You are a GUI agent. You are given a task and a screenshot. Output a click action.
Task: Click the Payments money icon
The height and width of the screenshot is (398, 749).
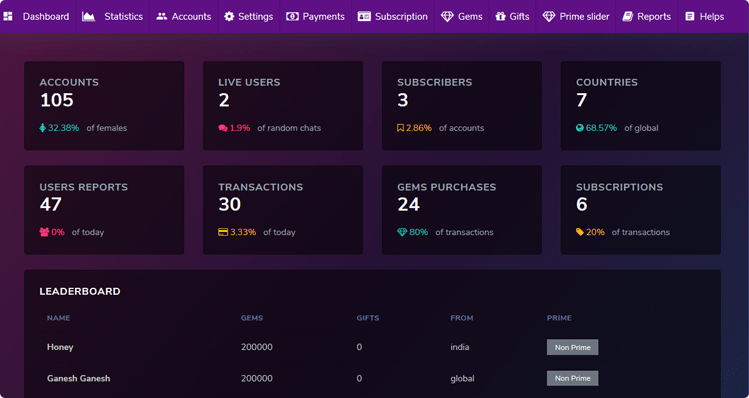292,17
